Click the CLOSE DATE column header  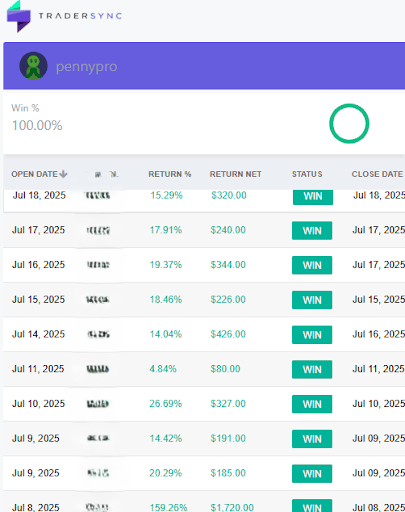[377, 174]
